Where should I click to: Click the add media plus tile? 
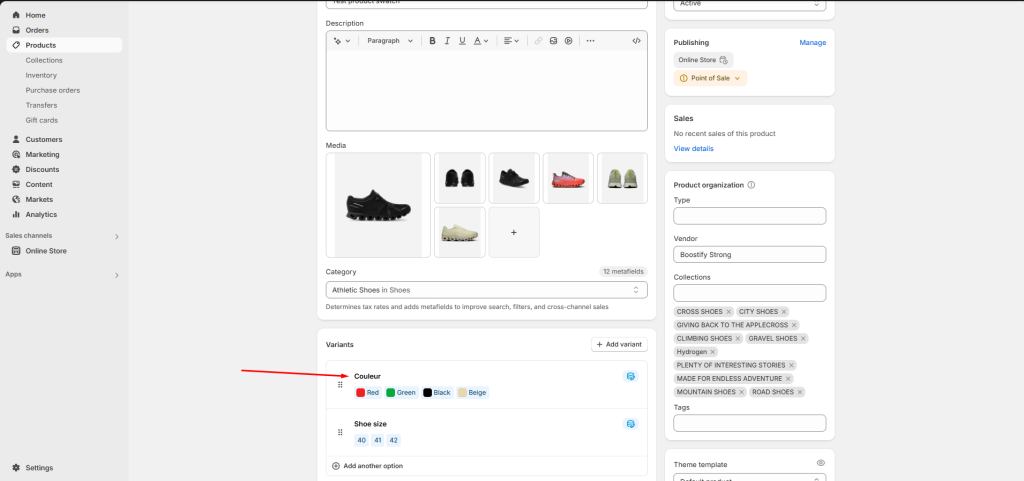click(514, 232)
